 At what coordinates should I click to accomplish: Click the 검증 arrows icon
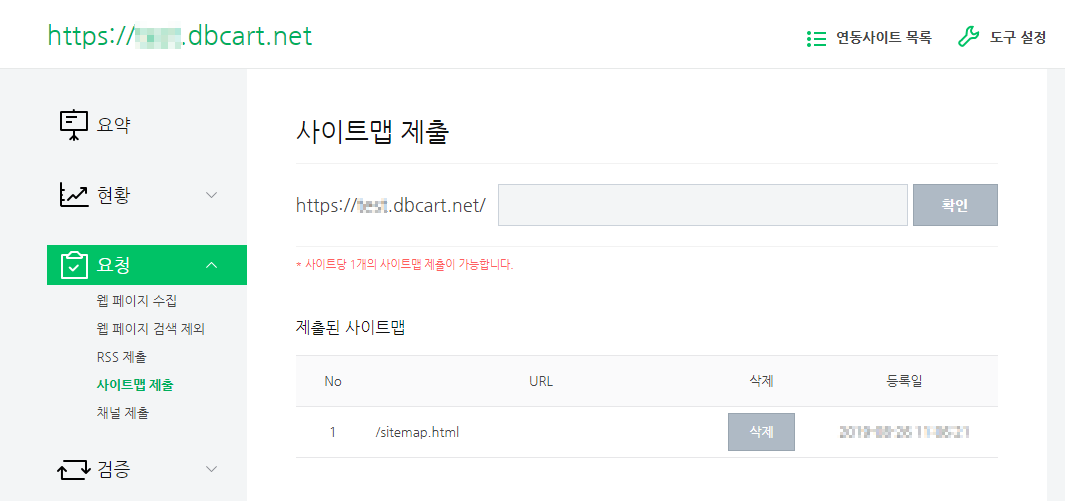pyautogui.click(x=74, y=468)
